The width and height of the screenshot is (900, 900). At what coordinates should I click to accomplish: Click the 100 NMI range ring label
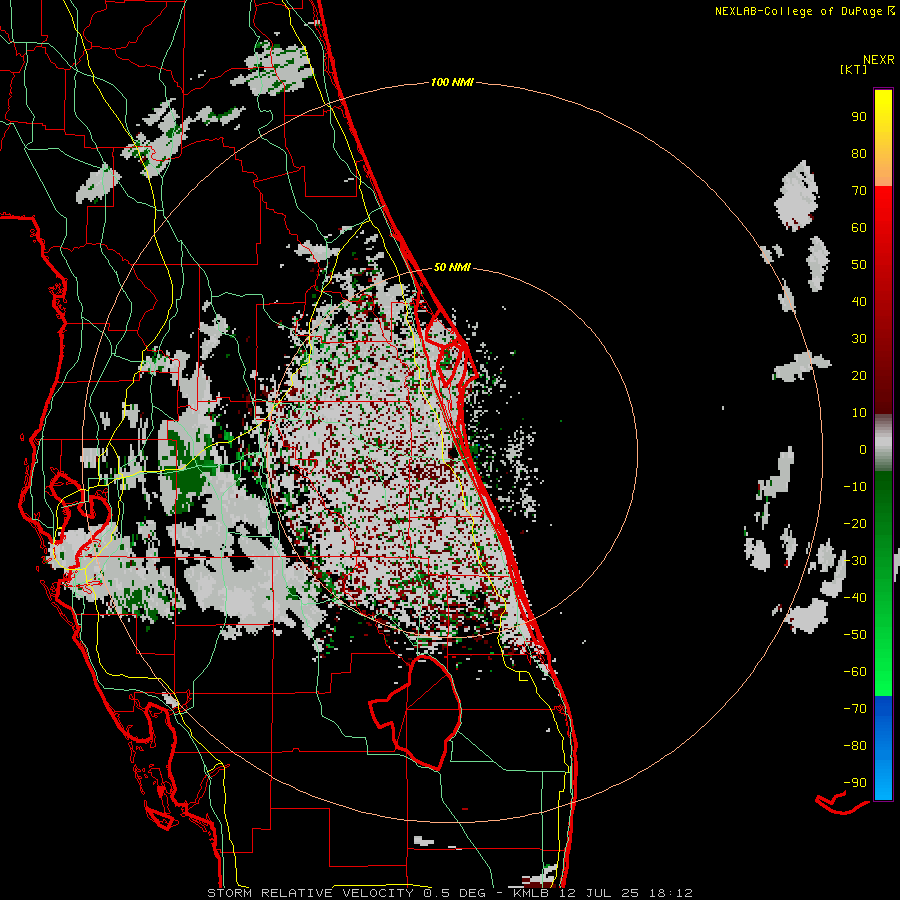tap(452, 82)
